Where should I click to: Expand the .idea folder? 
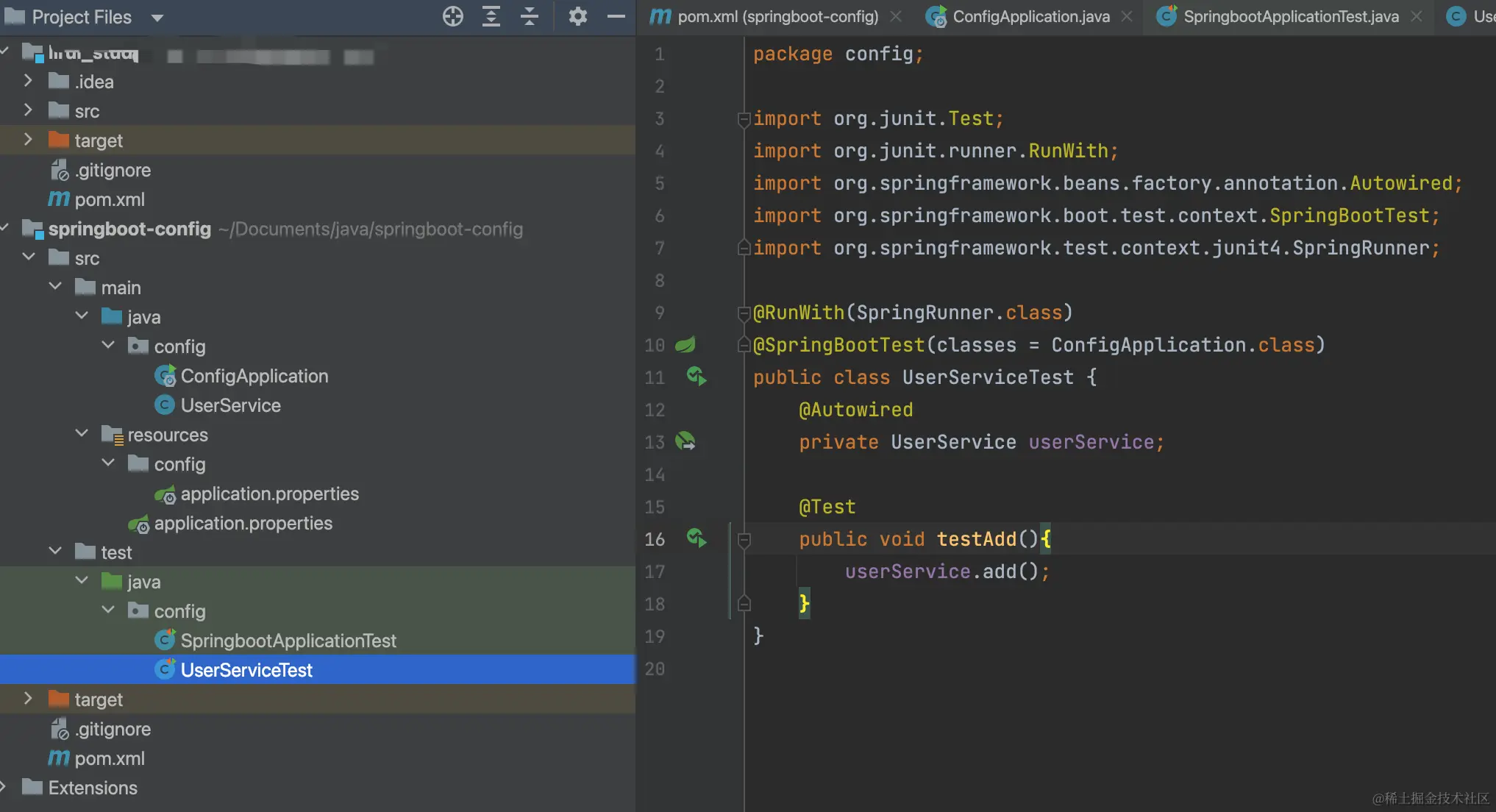28,81
